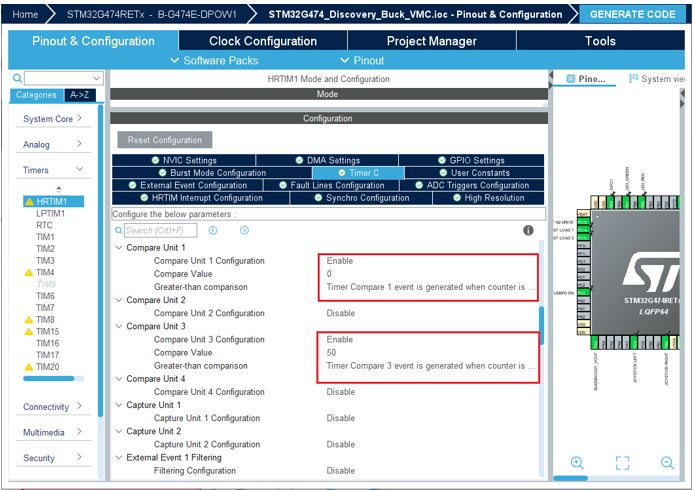Open the Synchro Configuration tab
The image size is (694, 490).
tap(361, 198)
